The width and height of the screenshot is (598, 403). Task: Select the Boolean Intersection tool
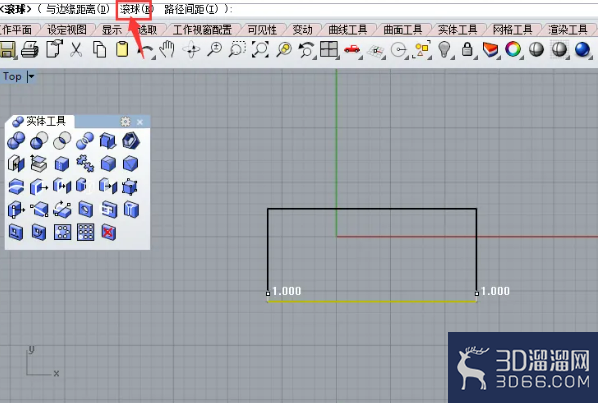coord(62,141)
